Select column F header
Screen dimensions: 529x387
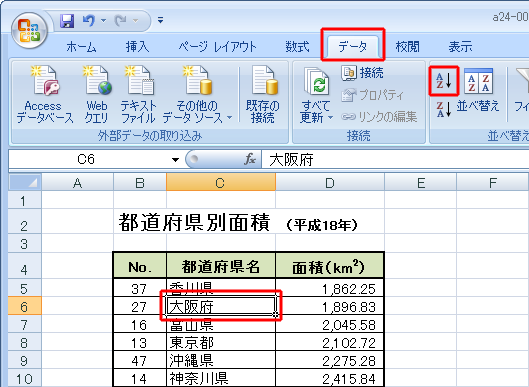coord(493,183)
